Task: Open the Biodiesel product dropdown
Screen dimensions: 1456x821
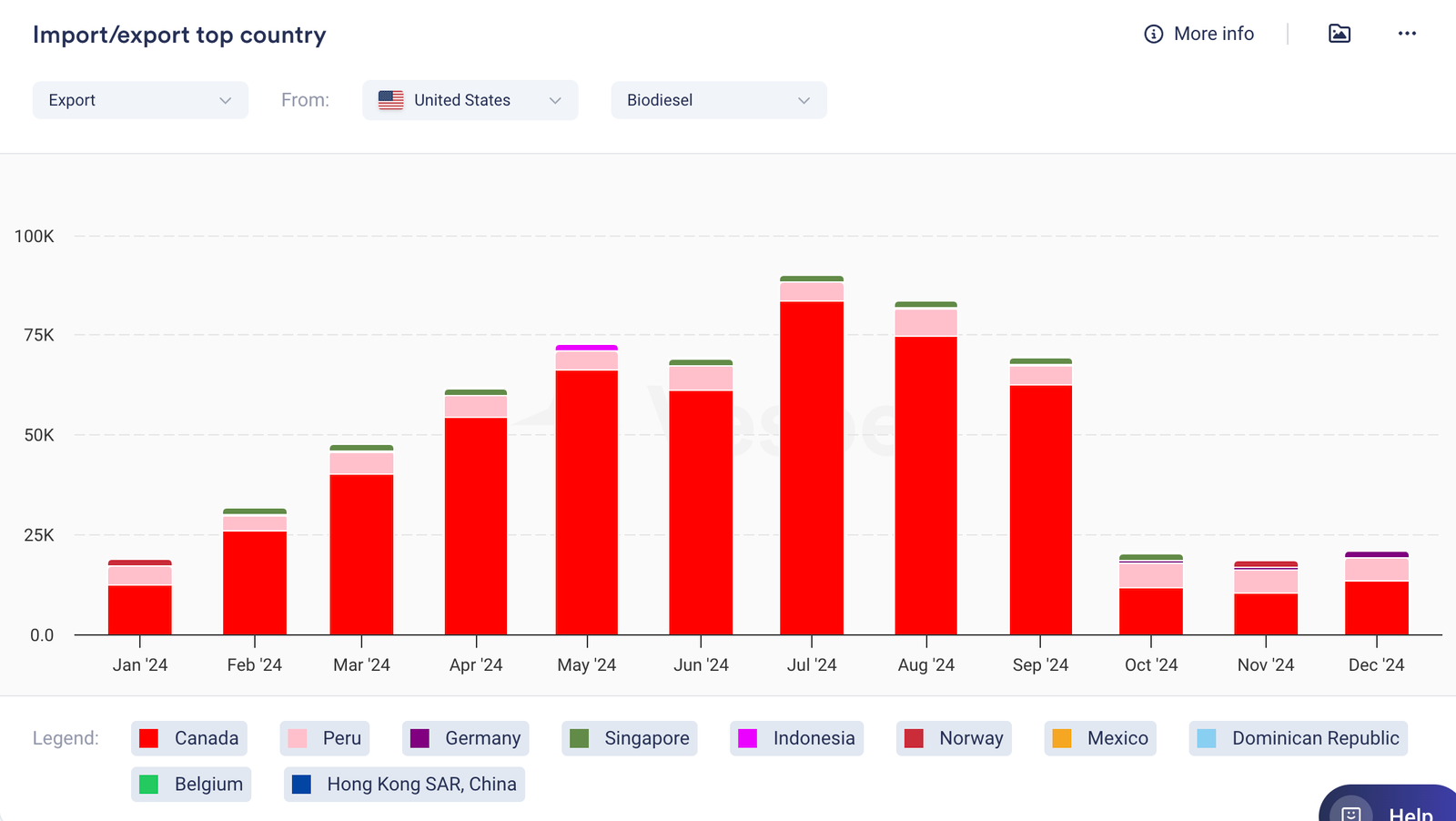Action: tap(718, 100)
